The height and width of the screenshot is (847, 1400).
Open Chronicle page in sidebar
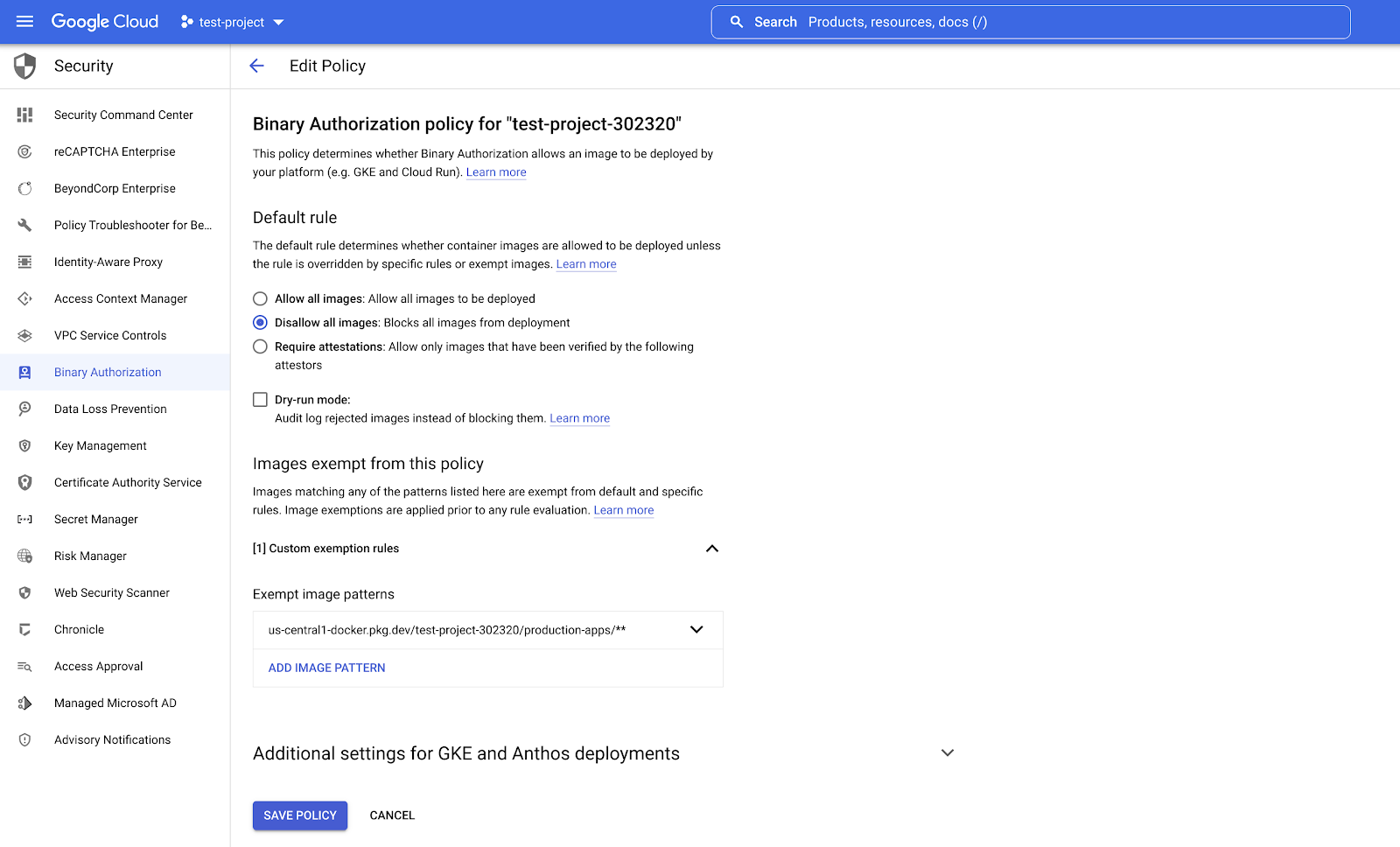(79, 629)
